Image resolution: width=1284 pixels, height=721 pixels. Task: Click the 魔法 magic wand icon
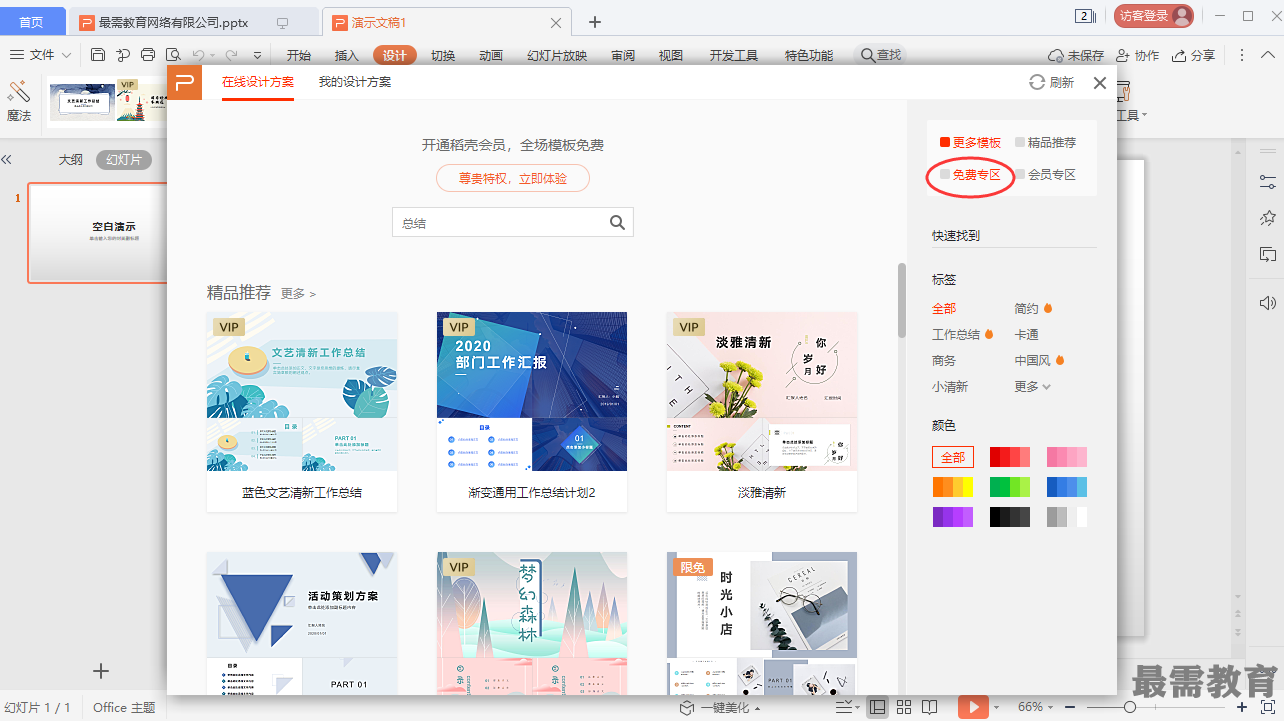pyautogui.click(x=19, y=93)
